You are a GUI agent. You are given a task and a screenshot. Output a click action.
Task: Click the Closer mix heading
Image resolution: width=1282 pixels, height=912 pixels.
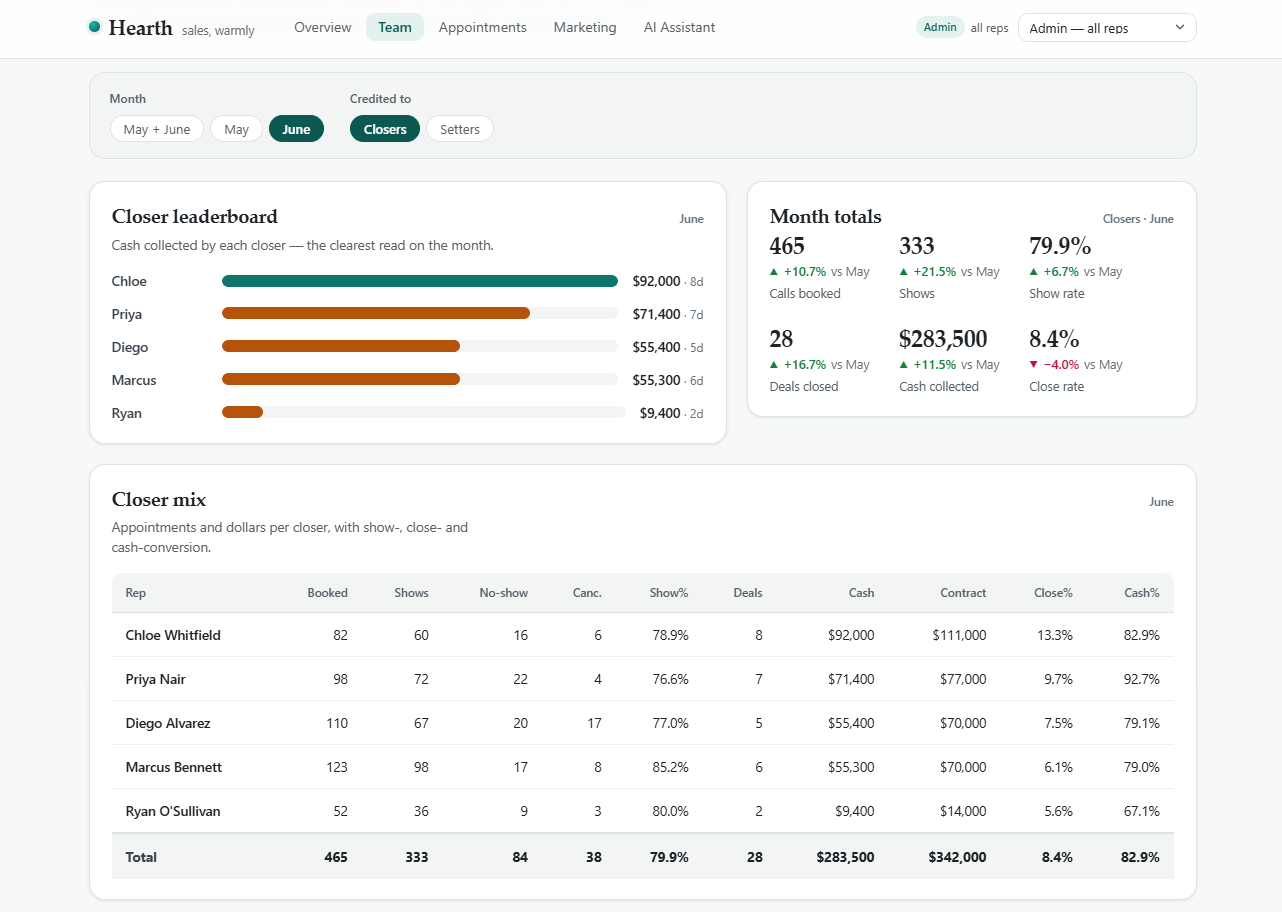(159, 500)
